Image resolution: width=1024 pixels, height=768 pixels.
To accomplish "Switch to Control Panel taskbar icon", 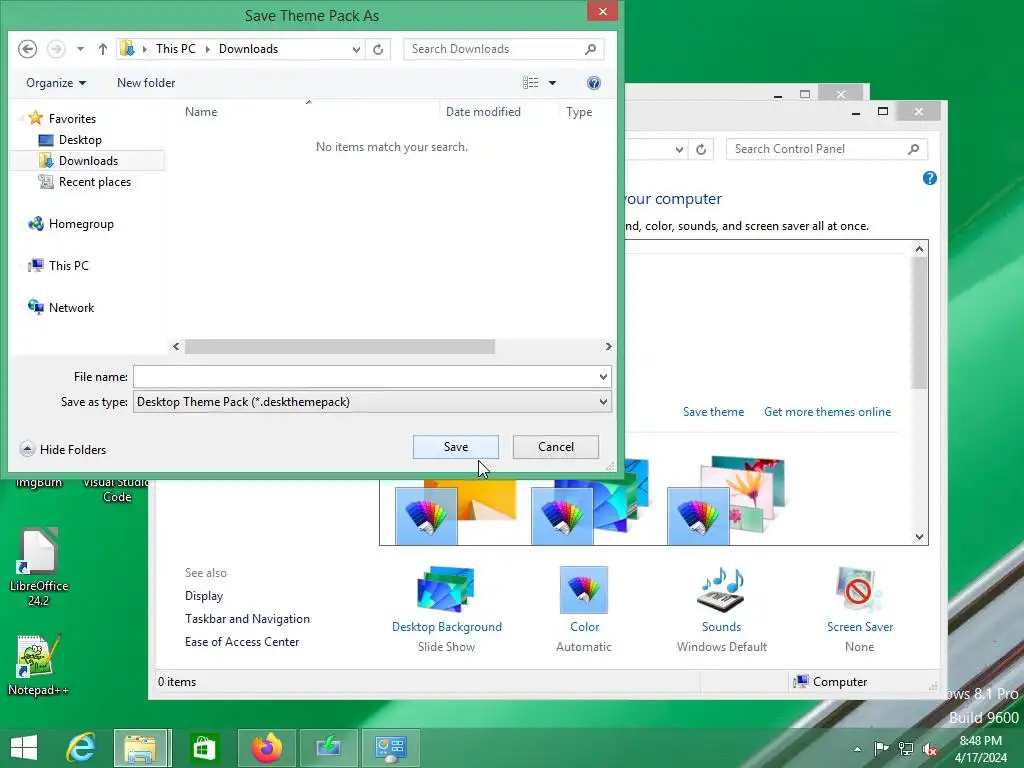I will [391, 748].
